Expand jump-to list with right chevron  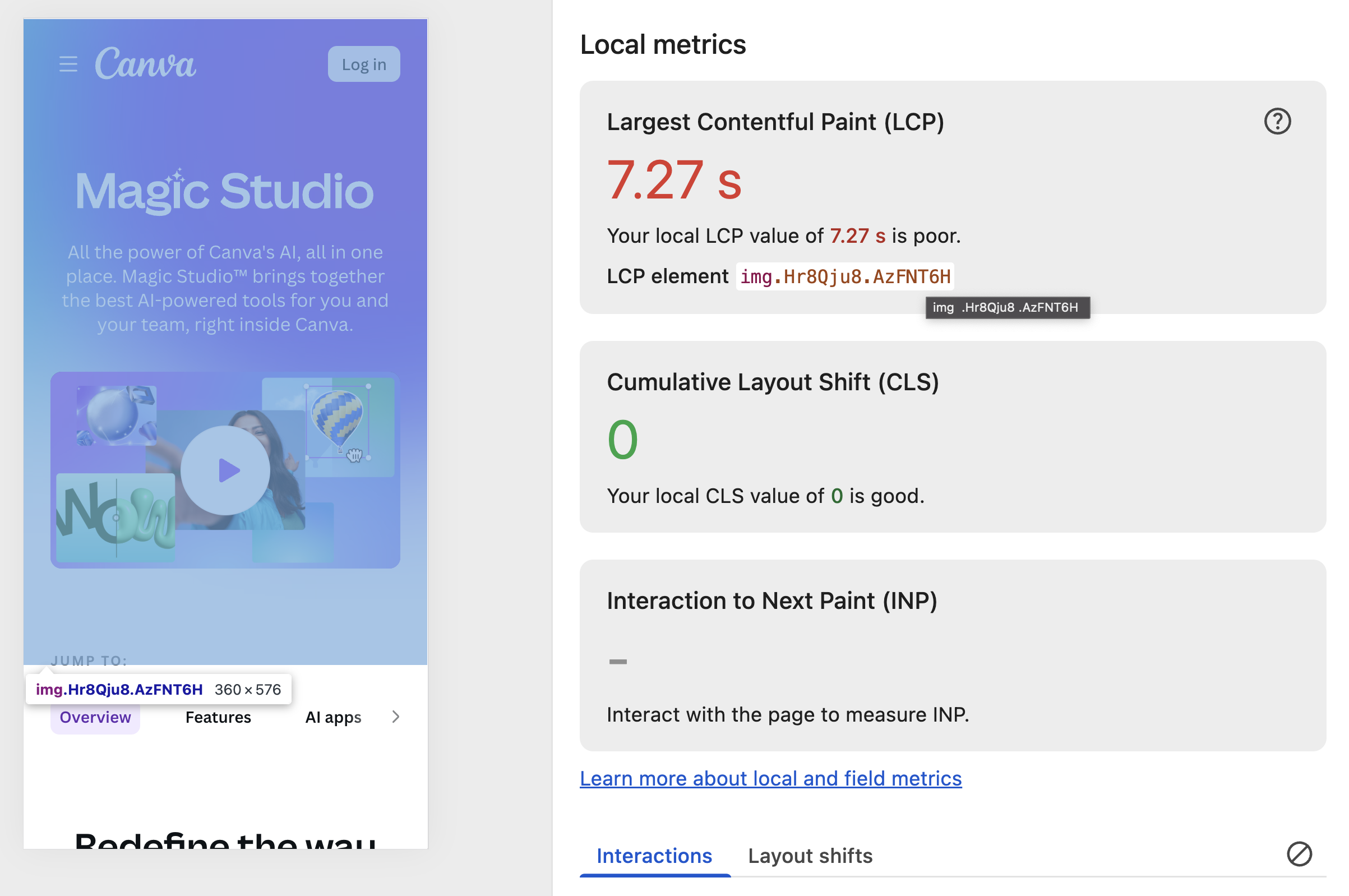(x=395, y=717)
